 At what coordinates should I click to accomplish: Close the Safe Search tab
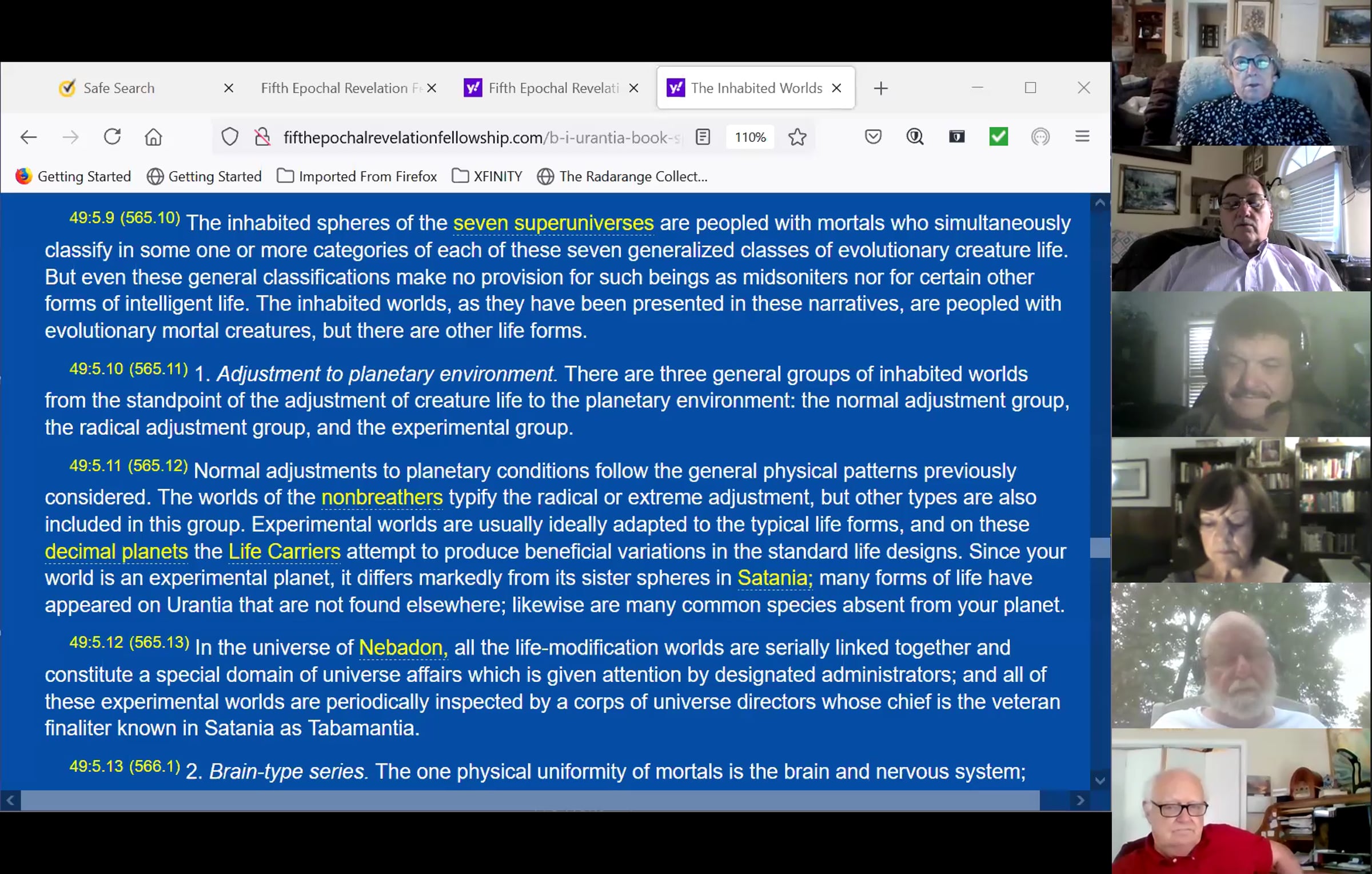click(229, 88)
